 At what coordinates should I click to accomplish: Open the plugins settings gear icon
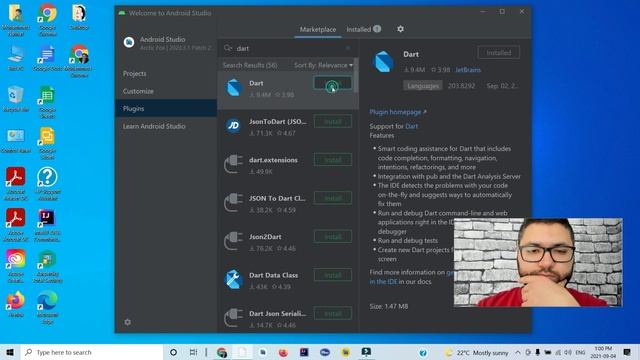tap(400, 29)
